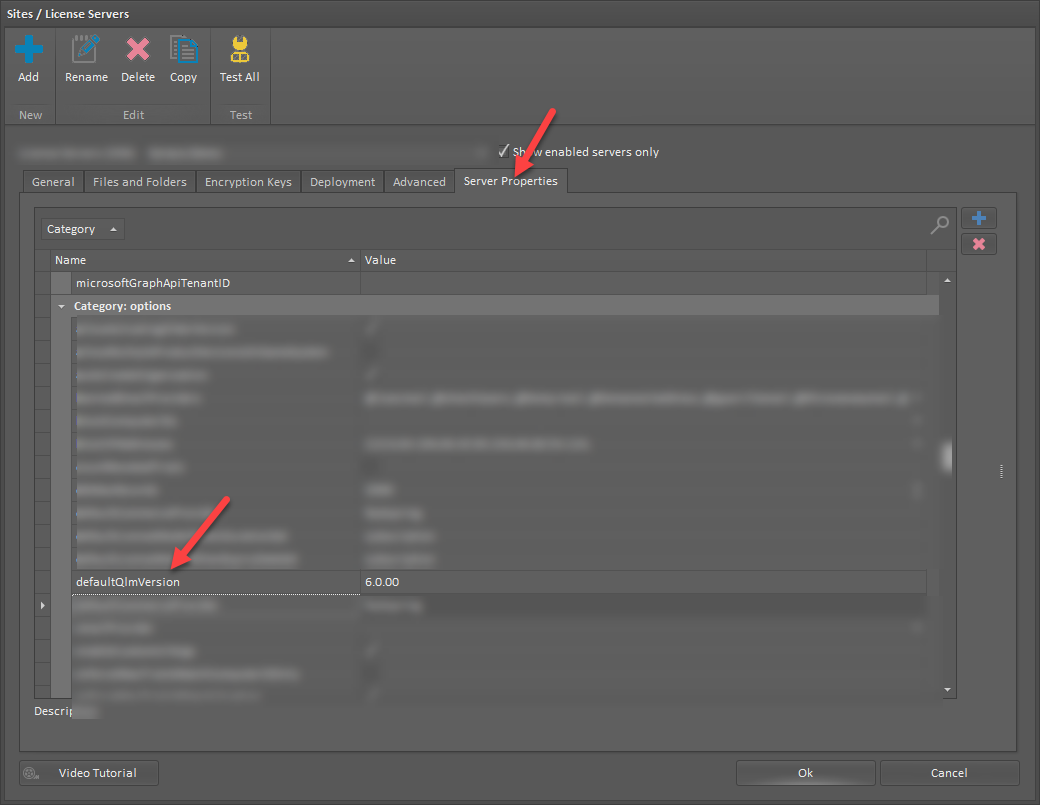Image resolution: width=1040 pixels, height=805 pixels.
Task: Collapse the Category: options group
Action: coord(62,305)
